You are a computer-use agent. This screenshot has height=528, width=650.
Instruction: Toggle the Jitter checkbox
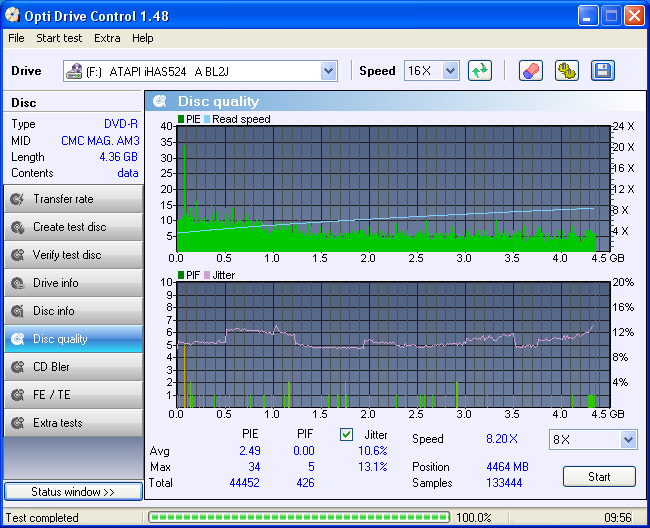tap(346, 434)
